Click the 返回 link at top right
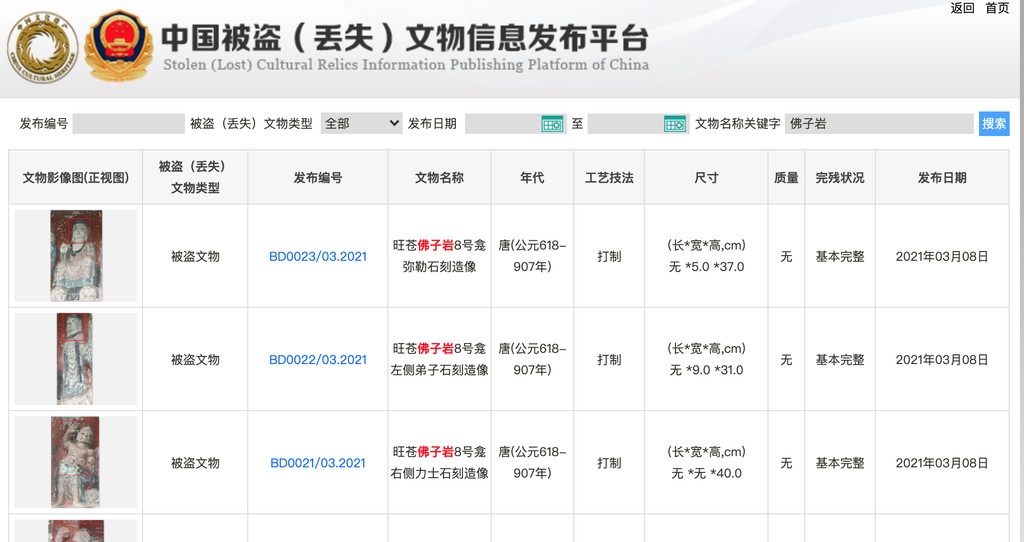Screen dimensions: 1024x542 point(962,8)
